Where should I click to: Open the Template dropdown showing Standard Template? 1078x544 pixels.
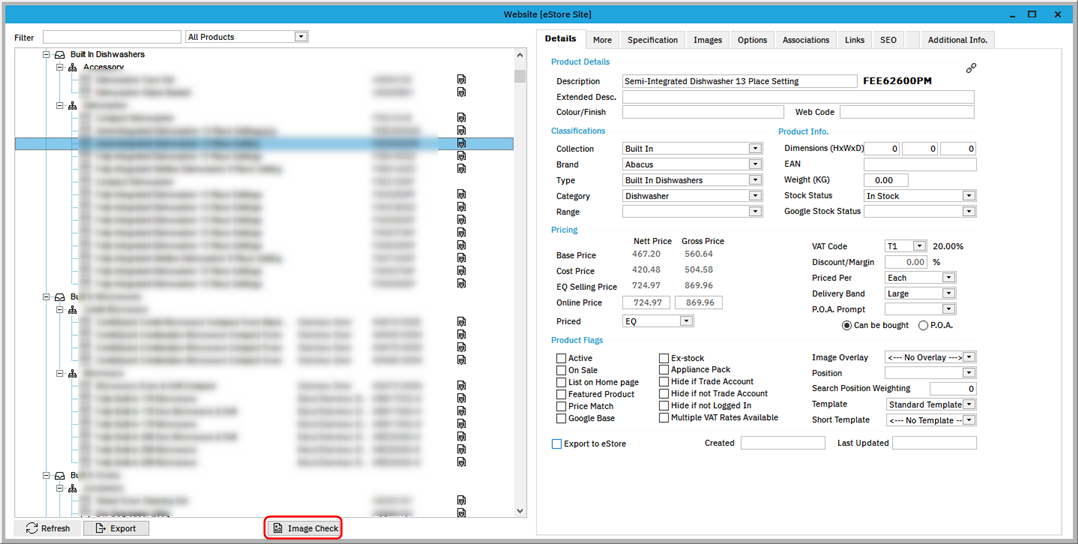[x=969, y=405]
